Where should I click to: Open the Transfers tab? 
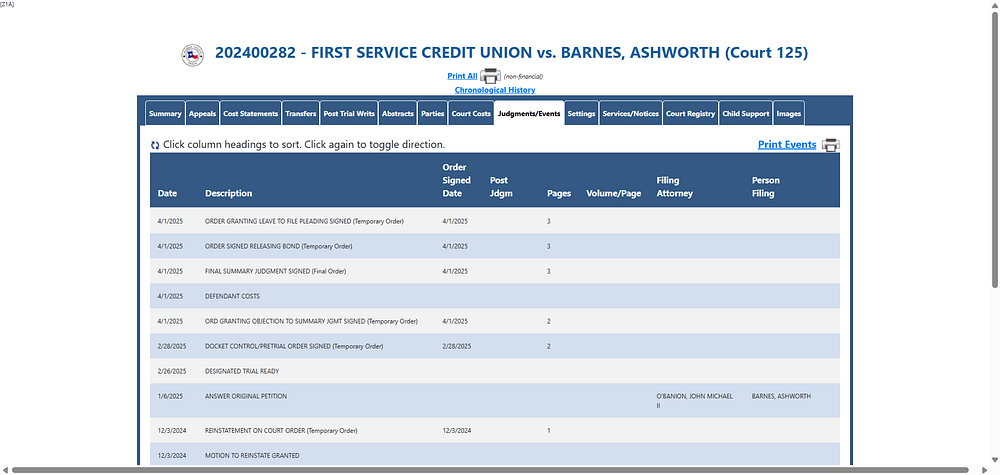(300, 113)
